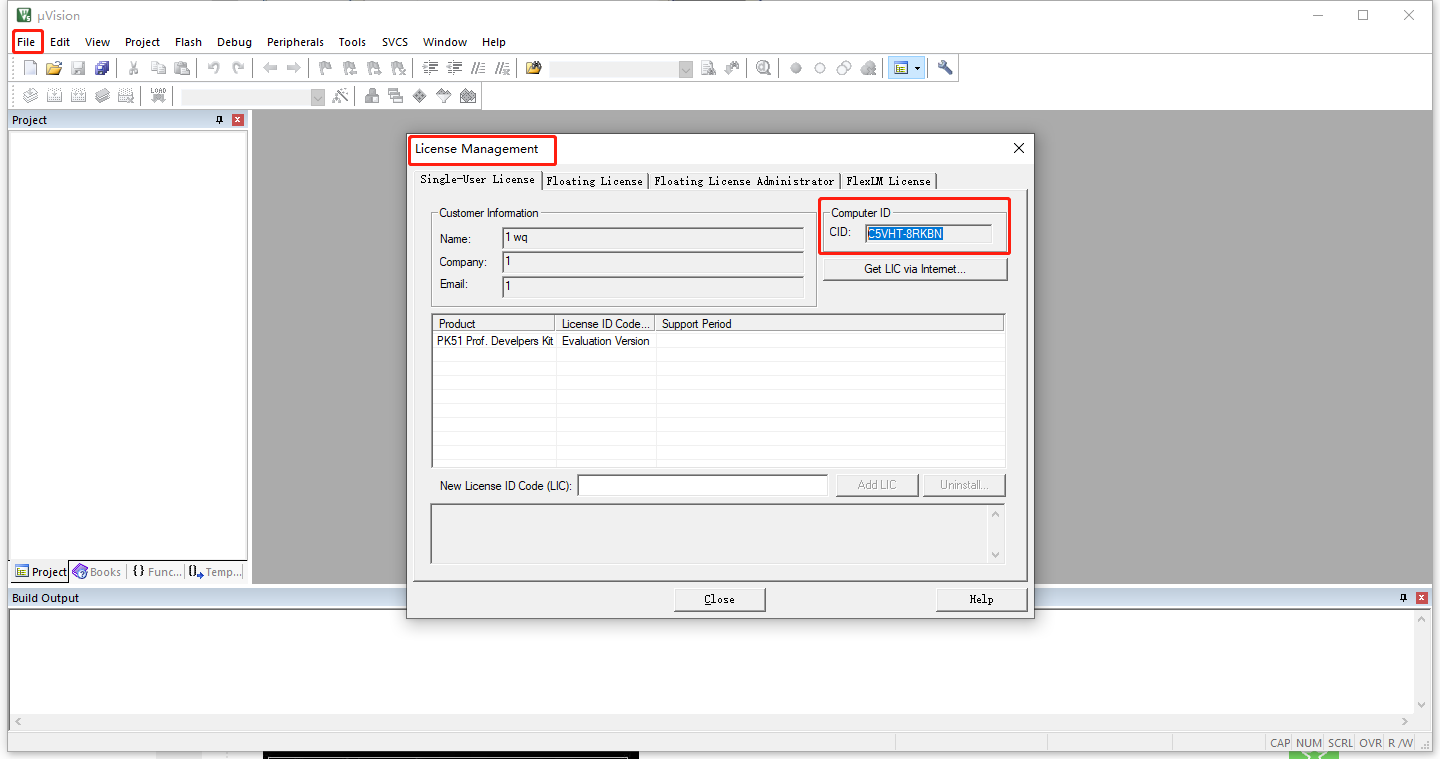Click the Clear All Bookmarks icon
1440x759 pixels.
(398, 68)
